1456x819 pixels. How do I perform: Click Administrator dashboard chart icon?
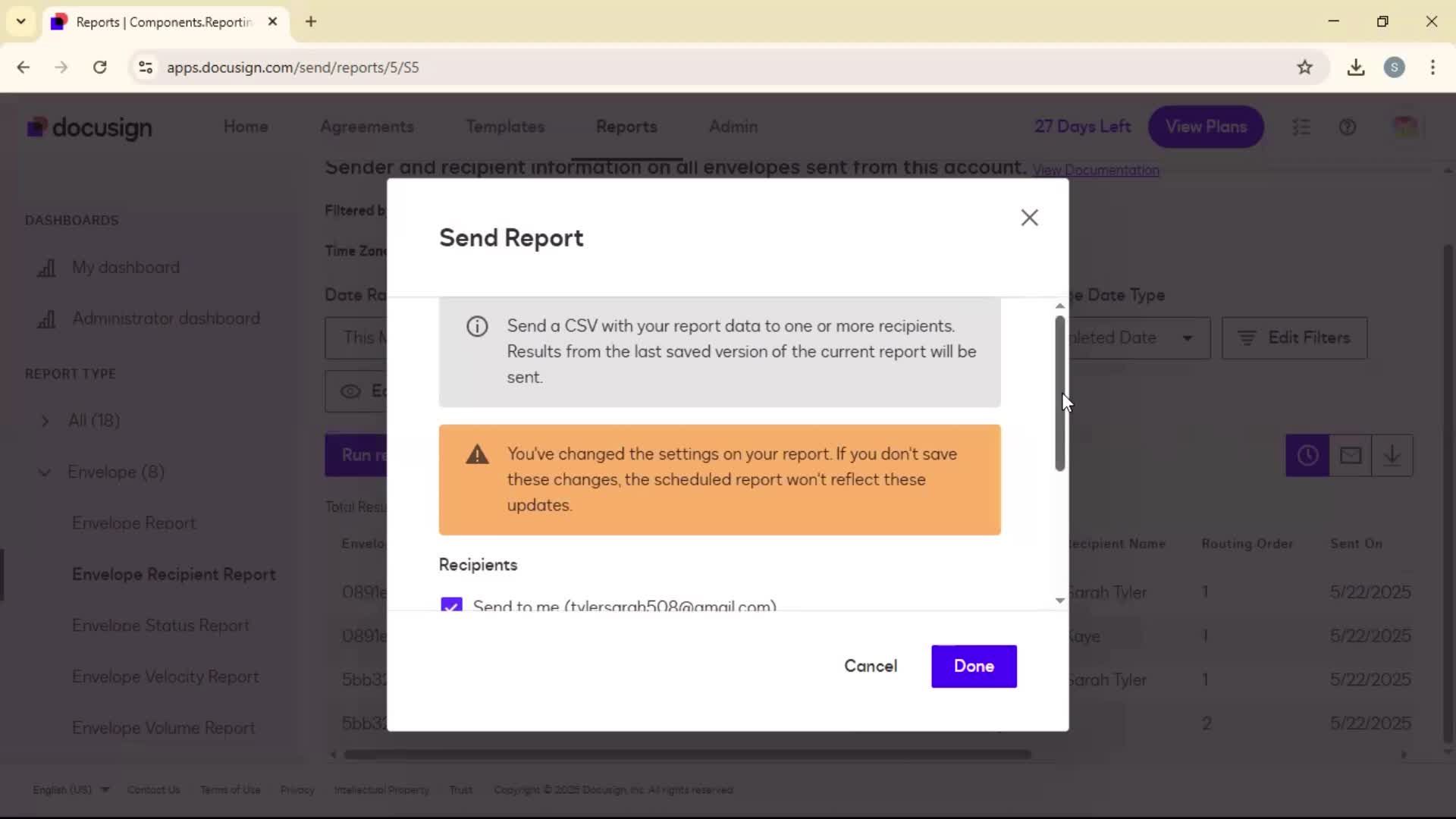coord(46,319)
